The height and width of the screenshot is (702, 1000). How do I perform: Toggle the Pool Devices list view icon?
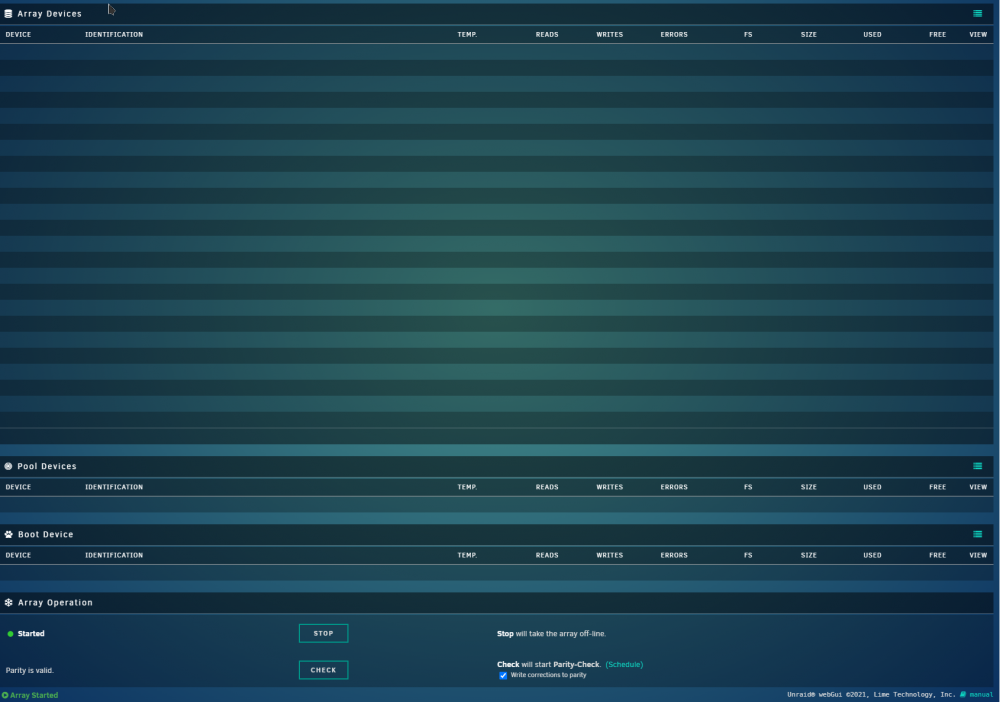coord(977,466)
